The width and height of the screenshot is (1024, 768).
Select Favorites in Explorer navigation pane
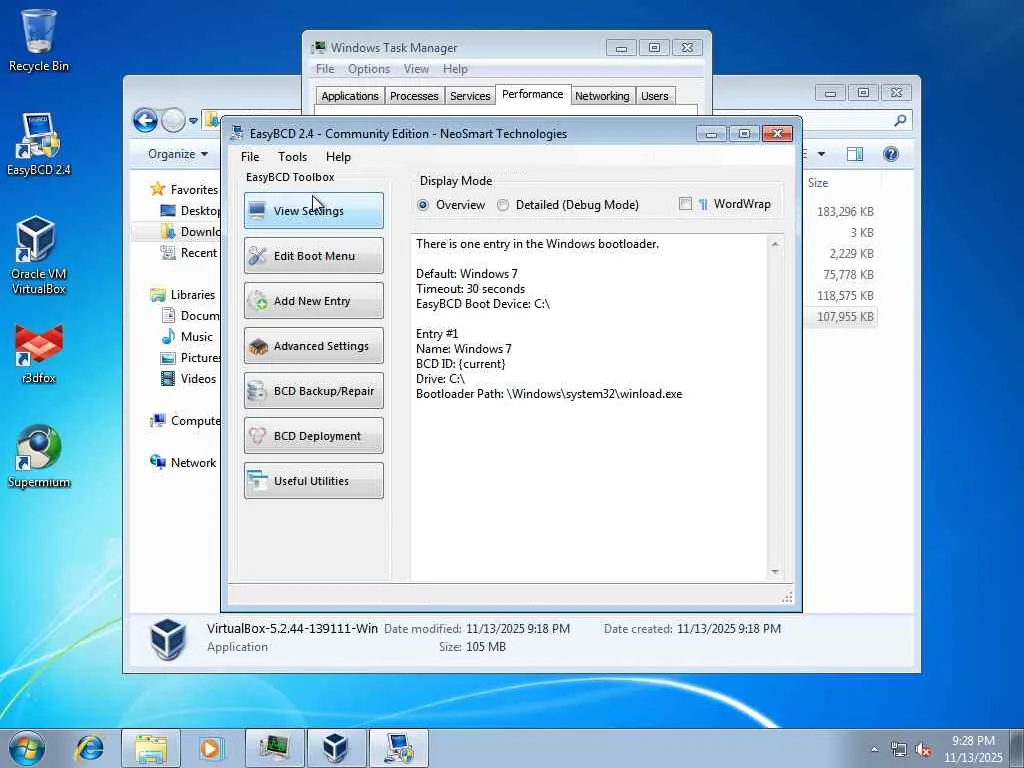185,189
